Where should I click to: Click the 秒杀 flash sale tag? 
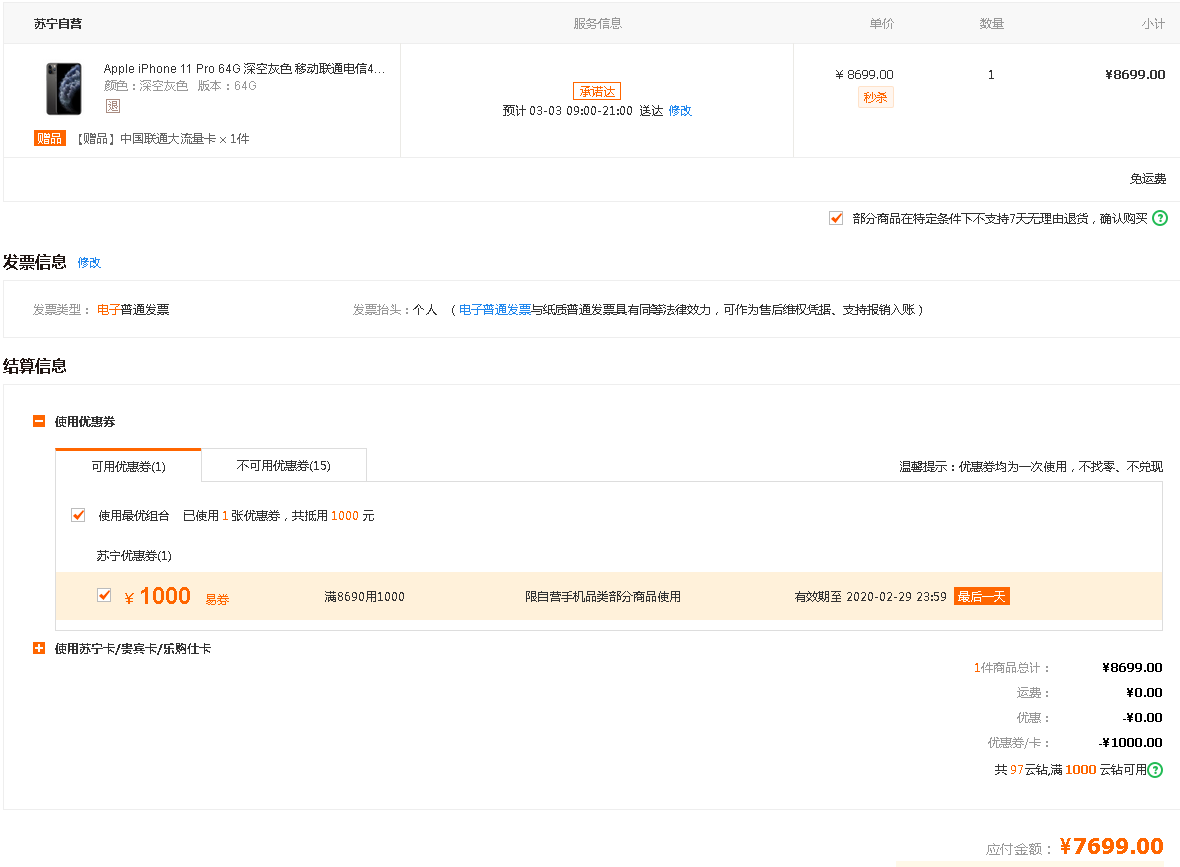coord(875,97)
